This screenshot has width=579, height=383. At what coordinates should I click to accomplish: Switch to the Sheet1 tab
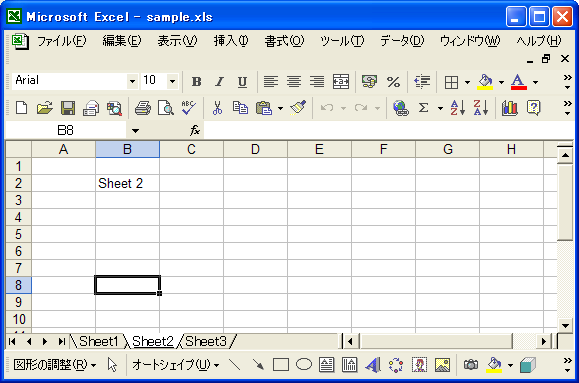point(99,342)
